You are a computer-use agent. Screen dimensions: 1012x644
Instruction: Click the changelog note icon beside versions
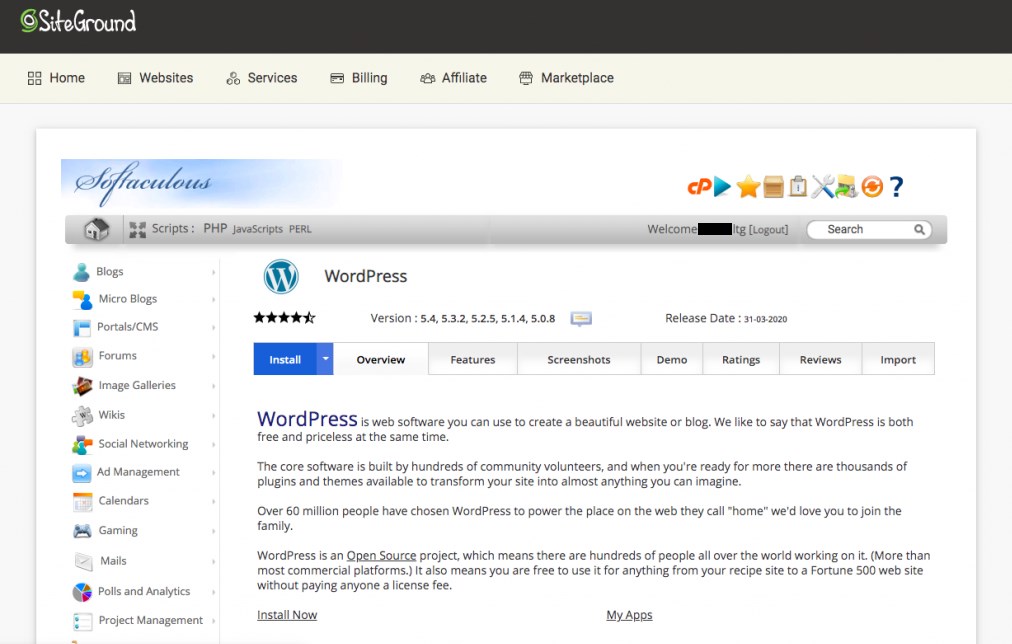(581, 318)
